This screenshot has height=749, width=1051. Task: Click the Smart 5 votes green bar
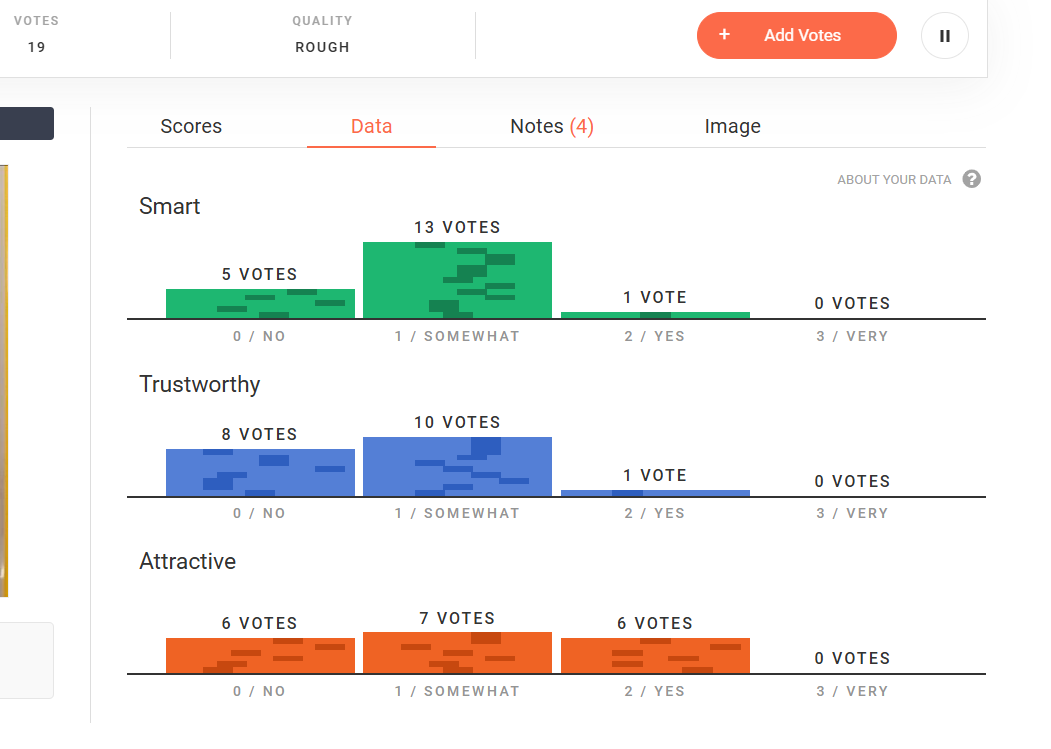tap(260, 304)
